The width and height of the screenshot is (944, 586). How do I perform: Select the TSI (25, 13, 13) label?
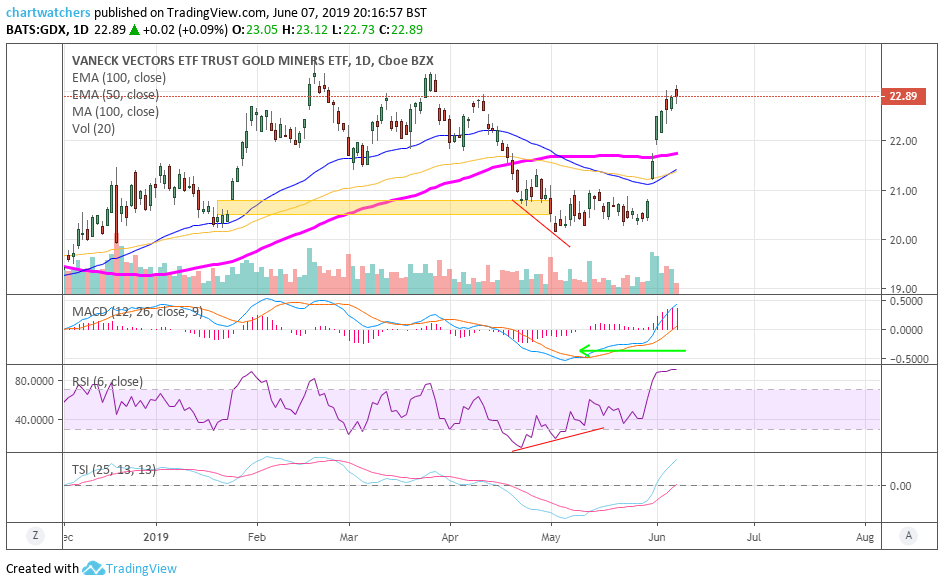(114, 469)
